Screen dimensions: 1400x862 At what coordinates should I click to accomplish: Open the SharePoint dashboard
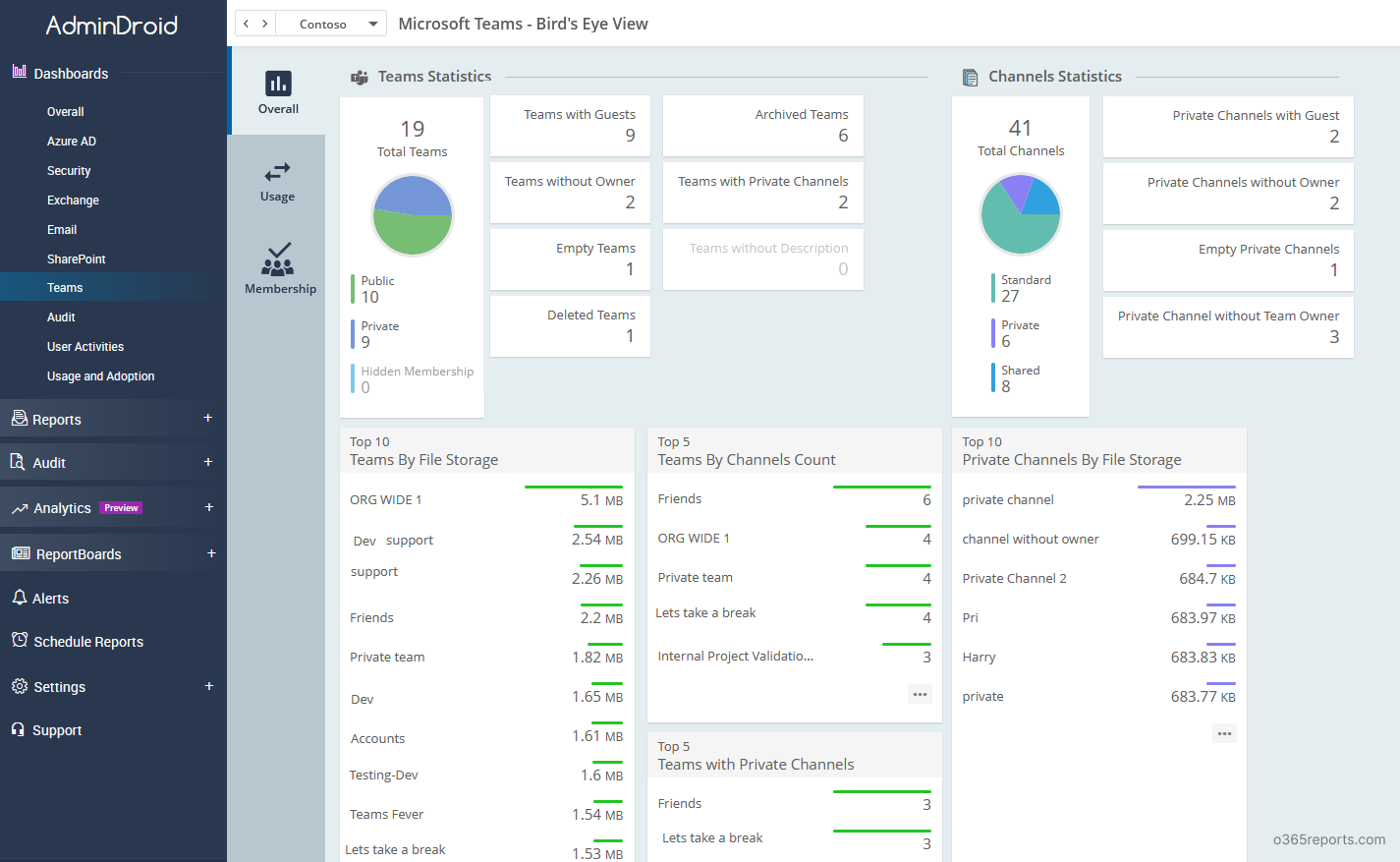pos(75,259)
